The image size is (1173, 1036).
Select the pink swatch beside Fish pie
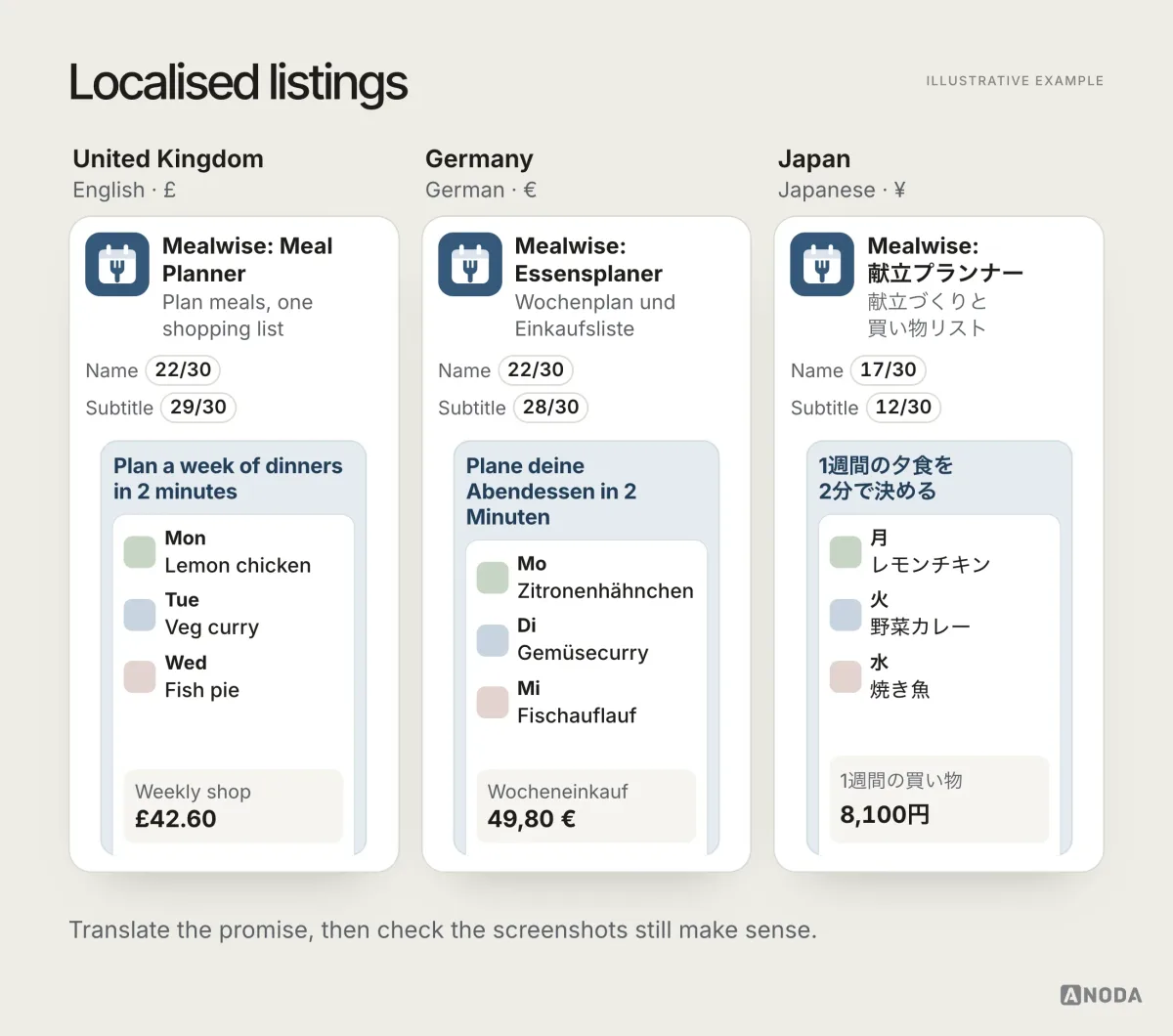140,676
